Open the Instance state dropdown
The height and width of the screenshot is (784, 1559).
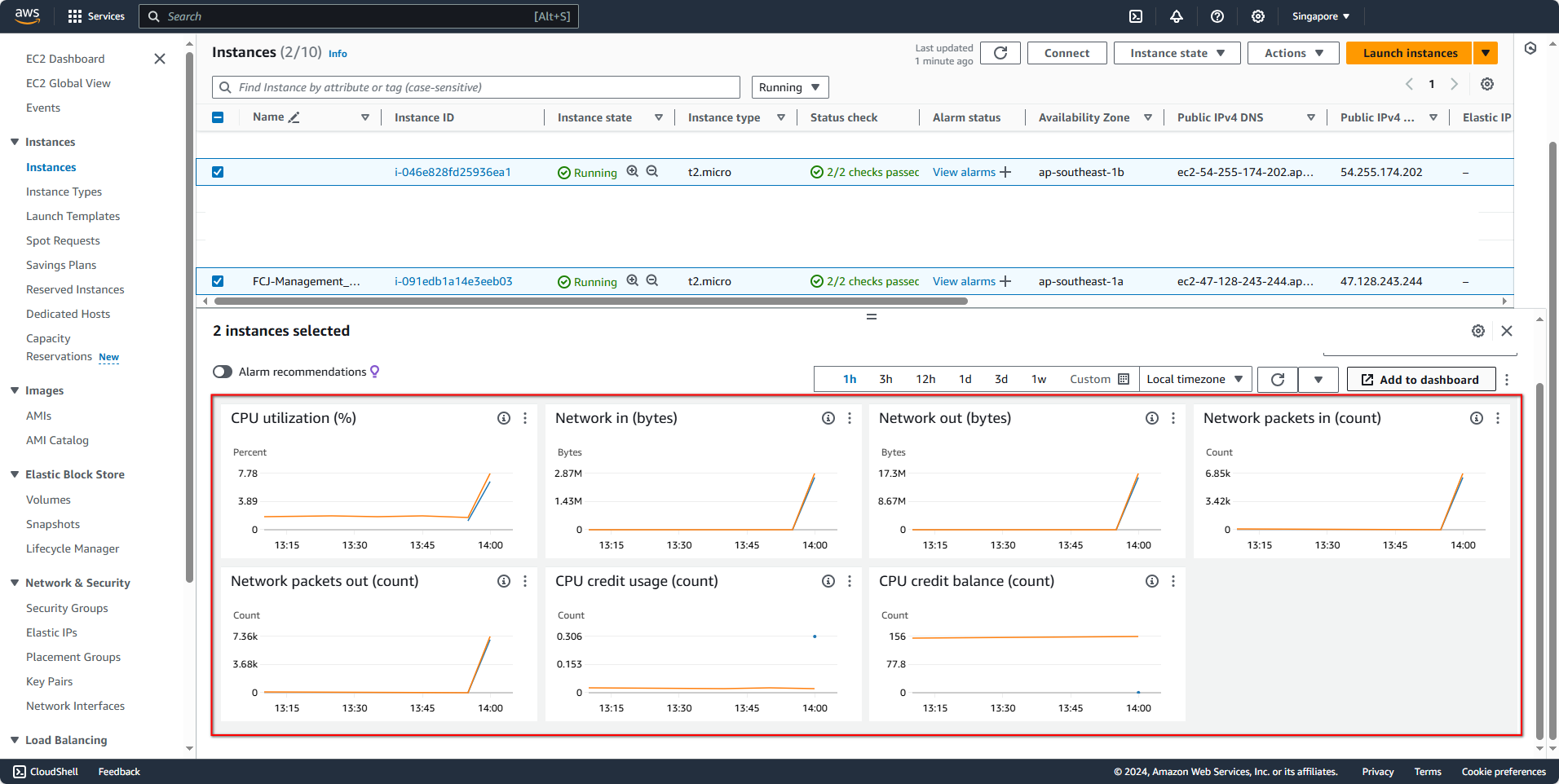[1177, 53]
